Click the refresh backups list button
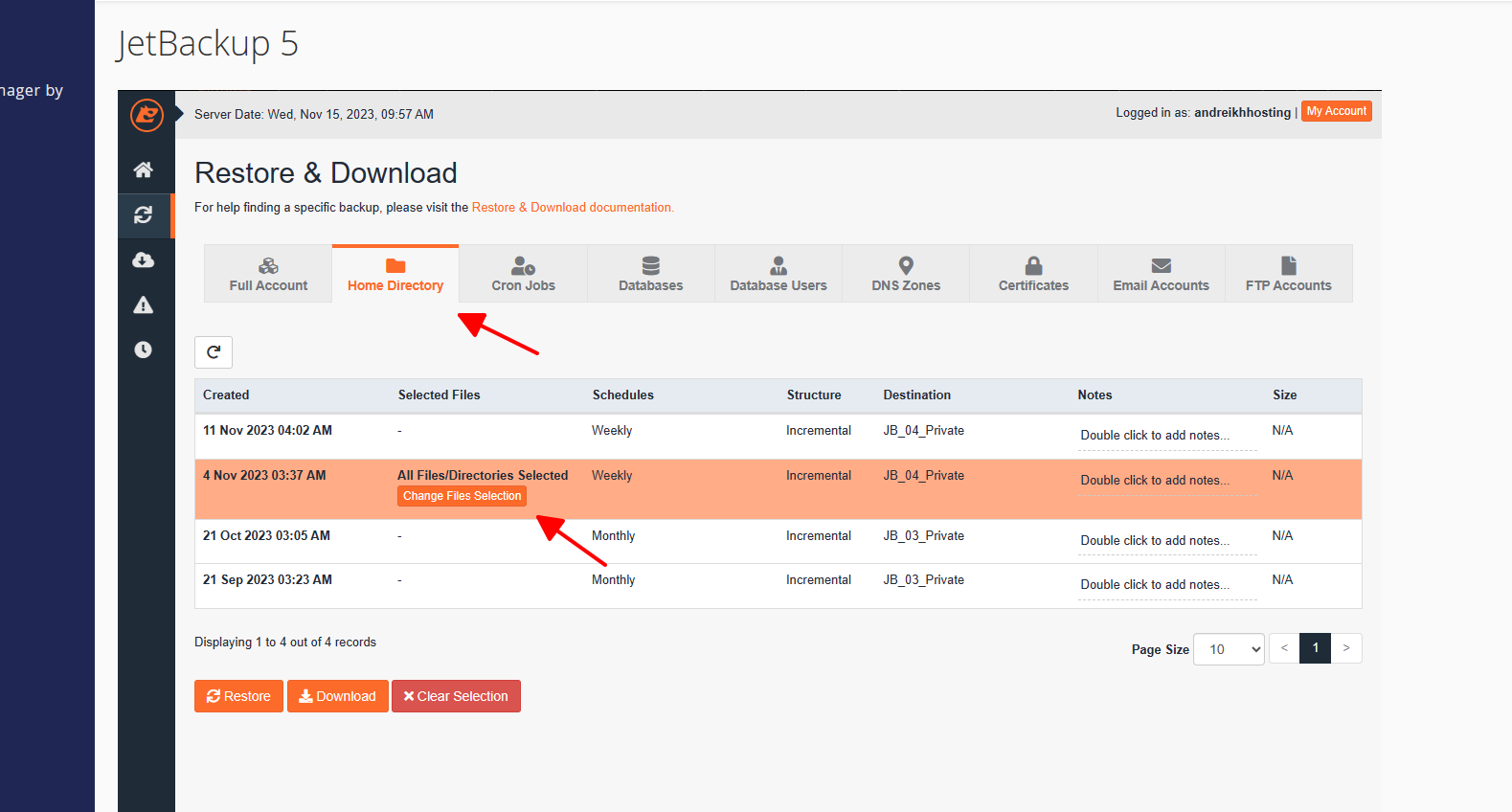Screen dimensions: 1512x812 pos(214,352)
